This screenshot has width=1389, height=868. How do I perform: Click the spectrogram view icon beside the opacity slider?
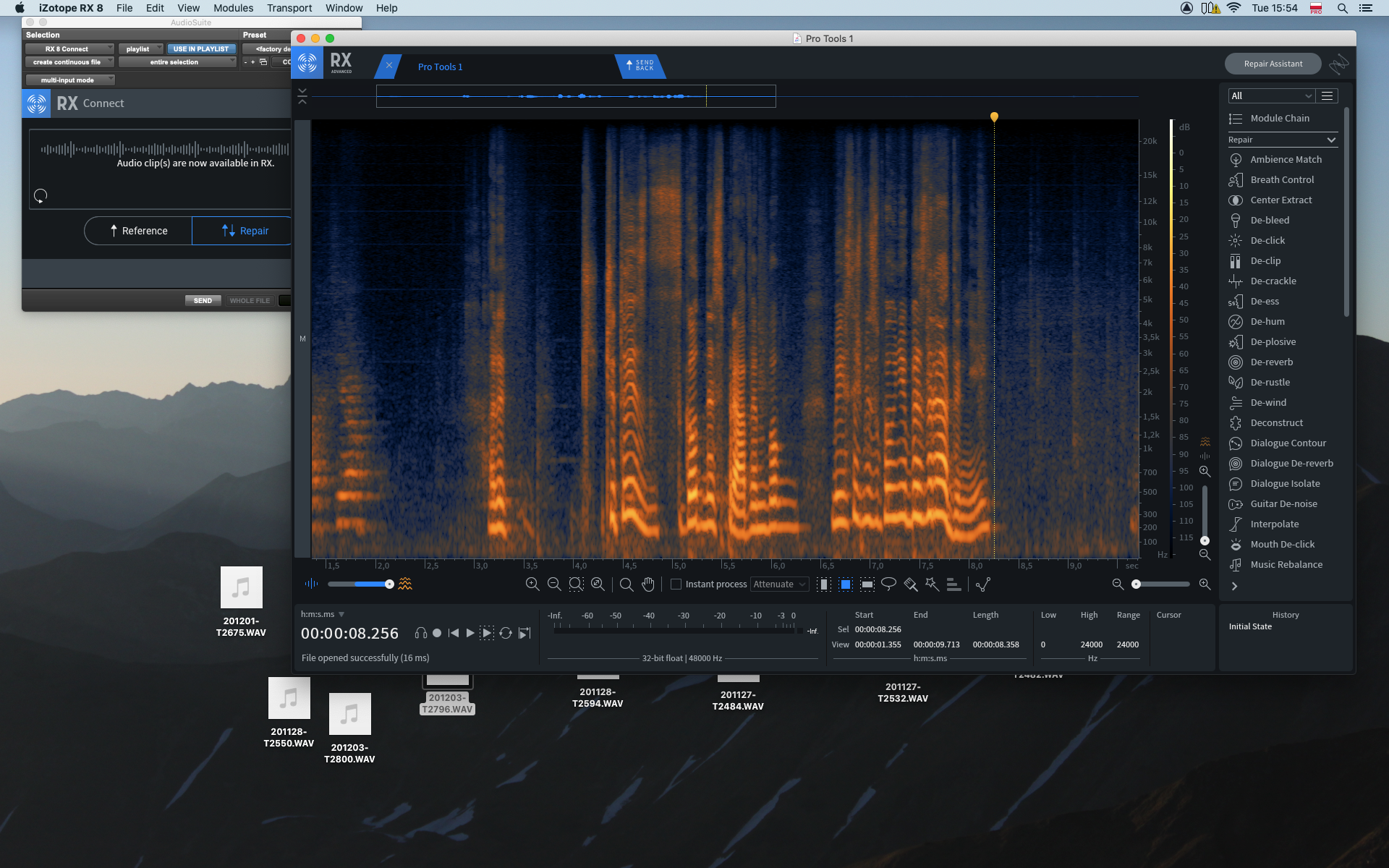click(405, 584)
